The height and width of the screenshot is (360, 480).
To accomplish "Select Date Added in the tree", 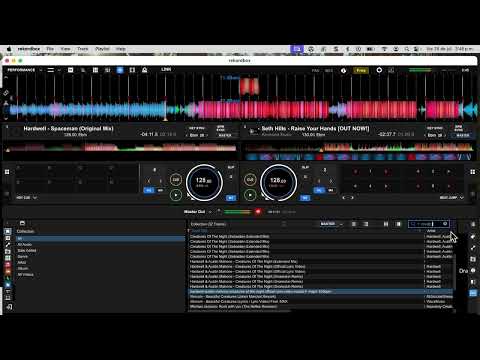I will point(27,250).
